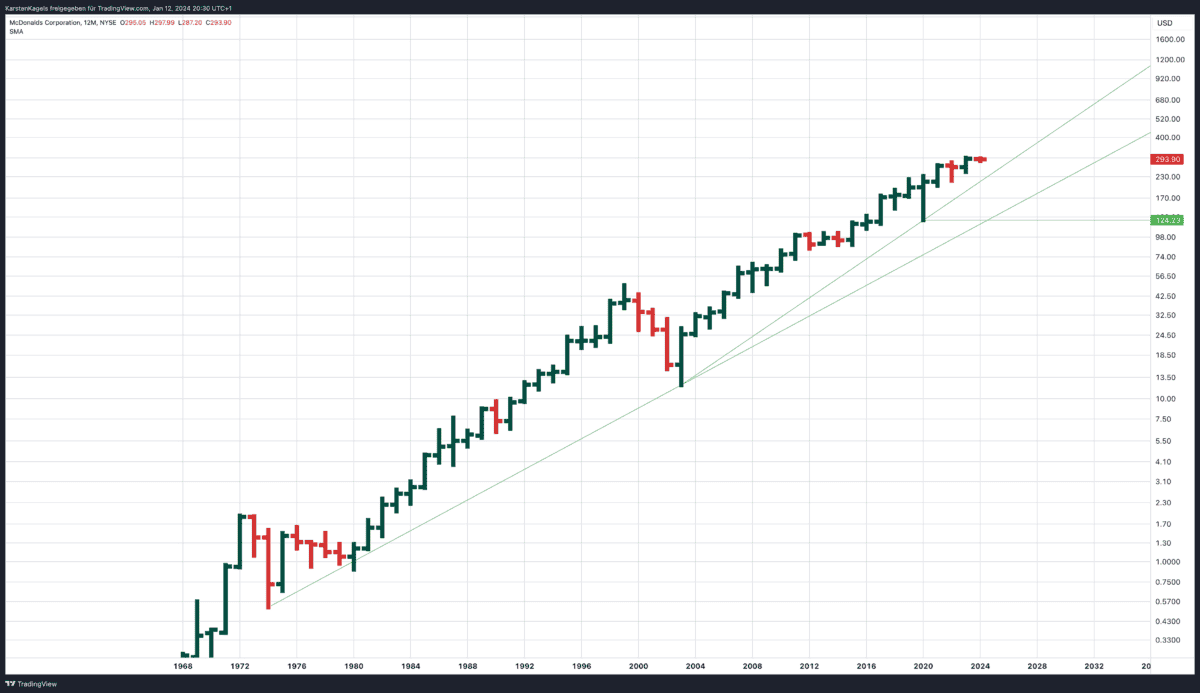Click the high price value H297.99
This screenshot has width=1200, height=693.
161,22
